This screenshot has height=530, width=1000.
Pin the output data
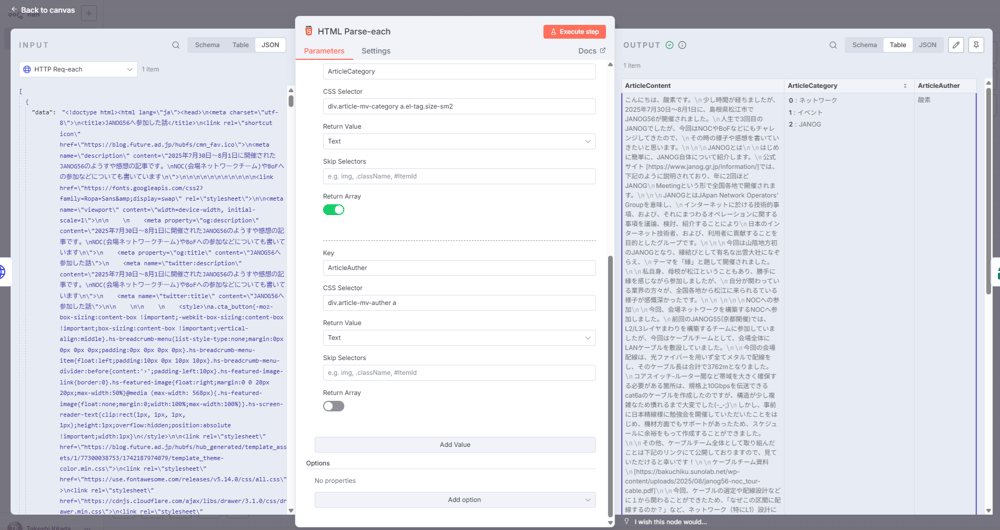pyautogui.click(x=976, y=45)
